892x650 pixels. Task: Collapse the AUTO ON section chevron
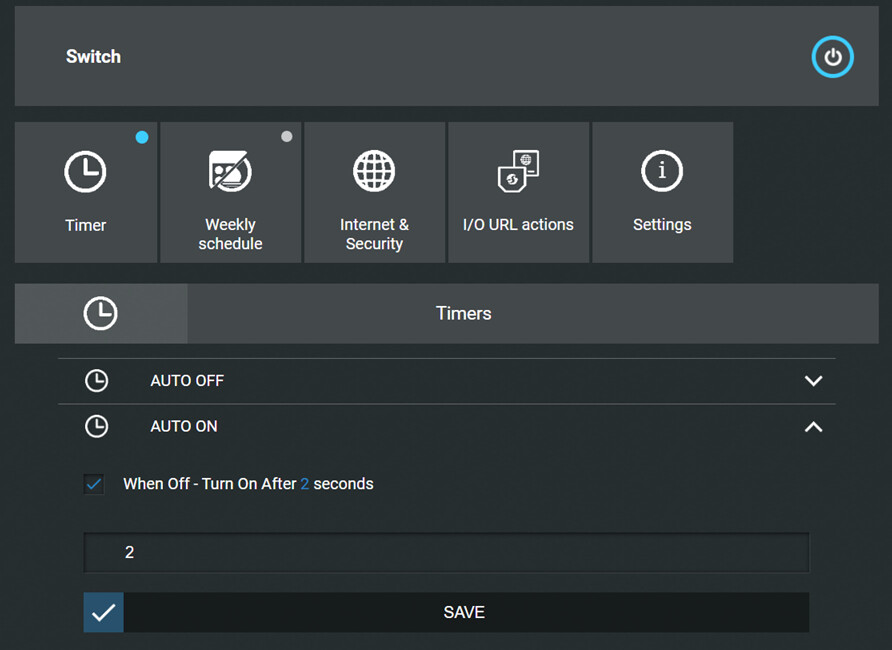(813, 427)
